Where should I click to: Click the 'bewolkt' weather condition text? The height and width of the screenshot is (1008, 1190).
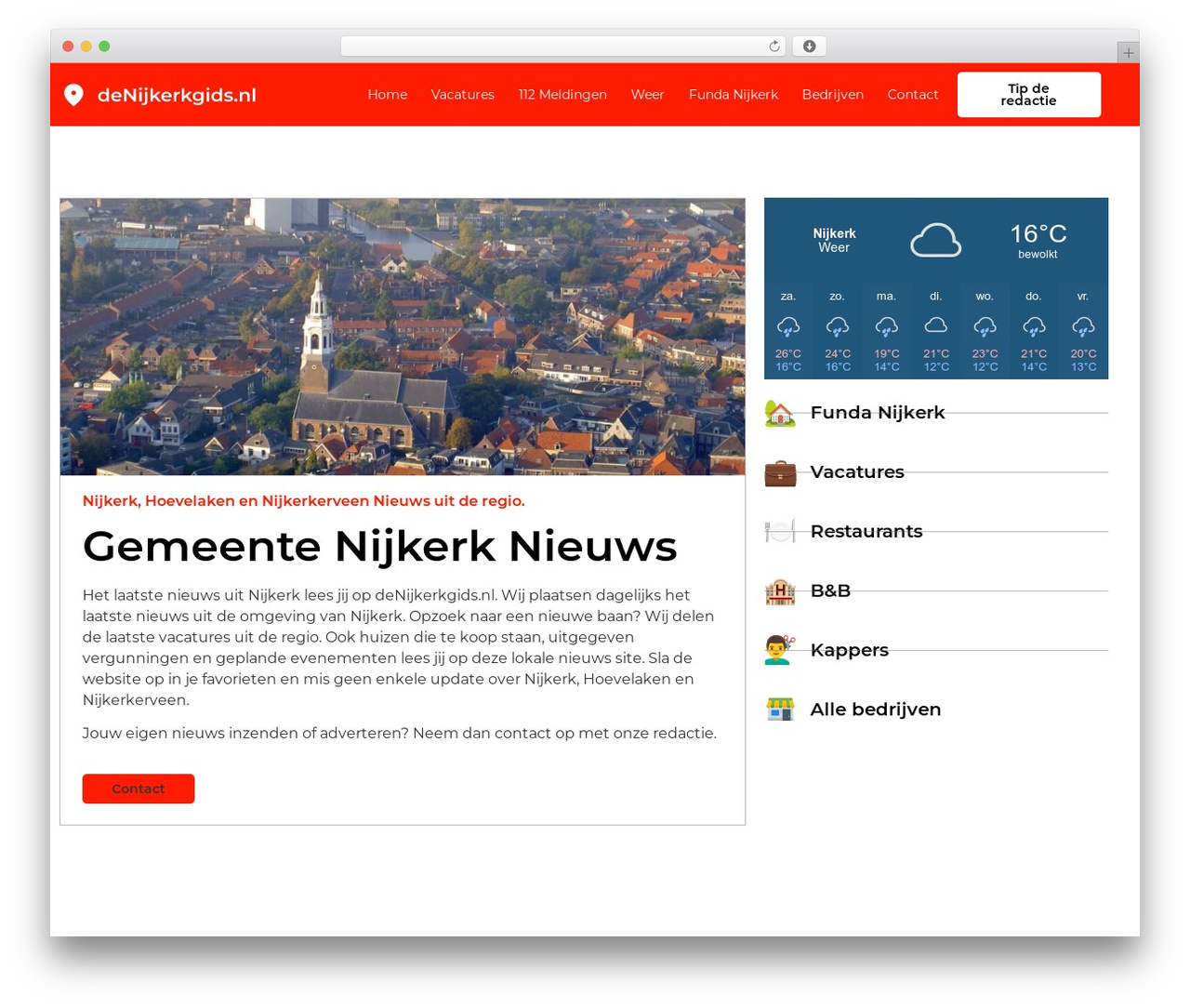click(1038, 255)
